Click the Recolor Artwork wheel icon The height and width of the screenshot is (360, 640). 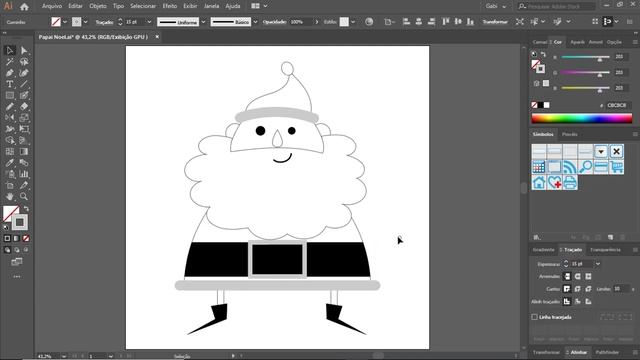point(369,22)
